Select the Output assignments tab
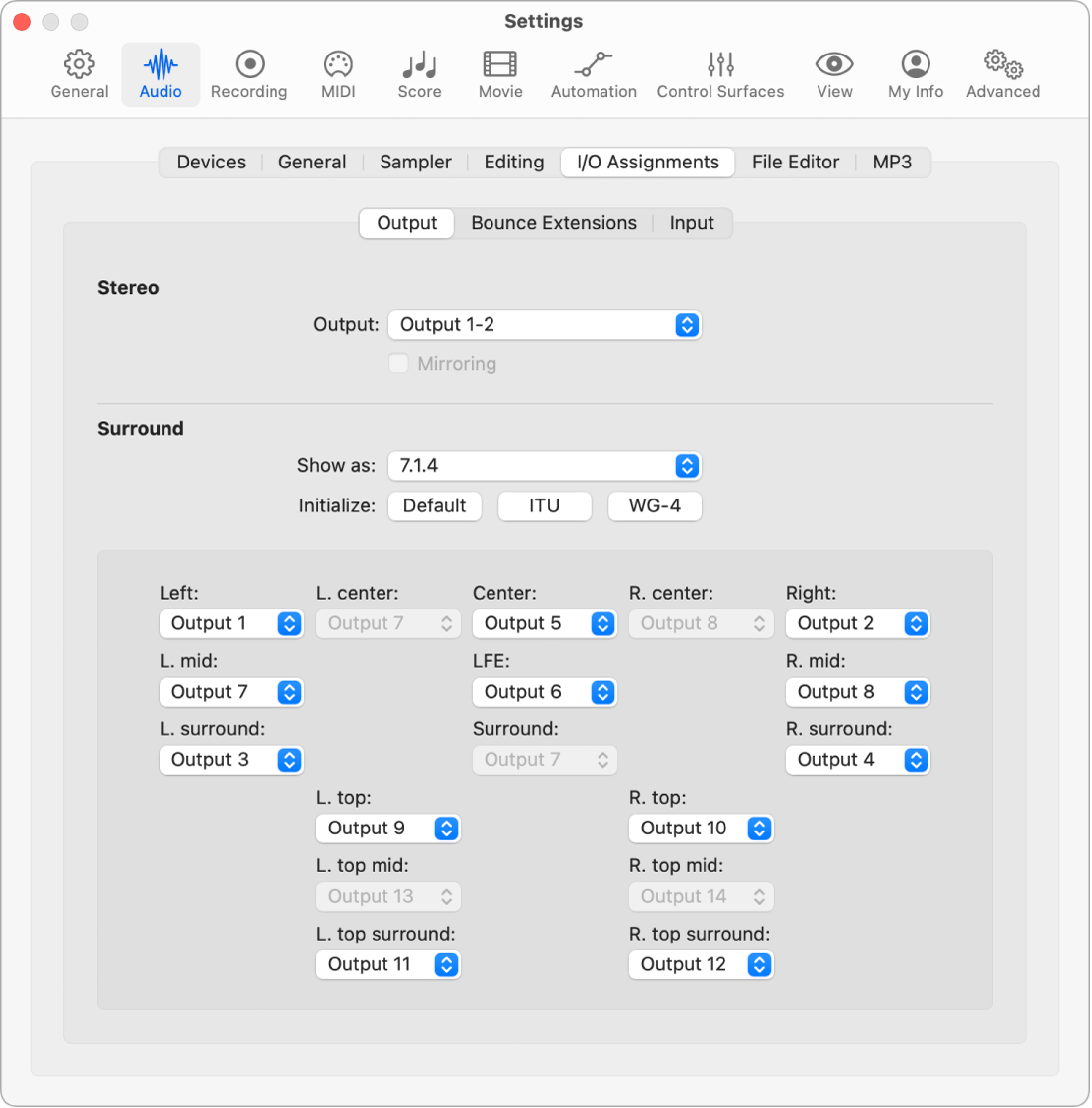 click(407, 223)
